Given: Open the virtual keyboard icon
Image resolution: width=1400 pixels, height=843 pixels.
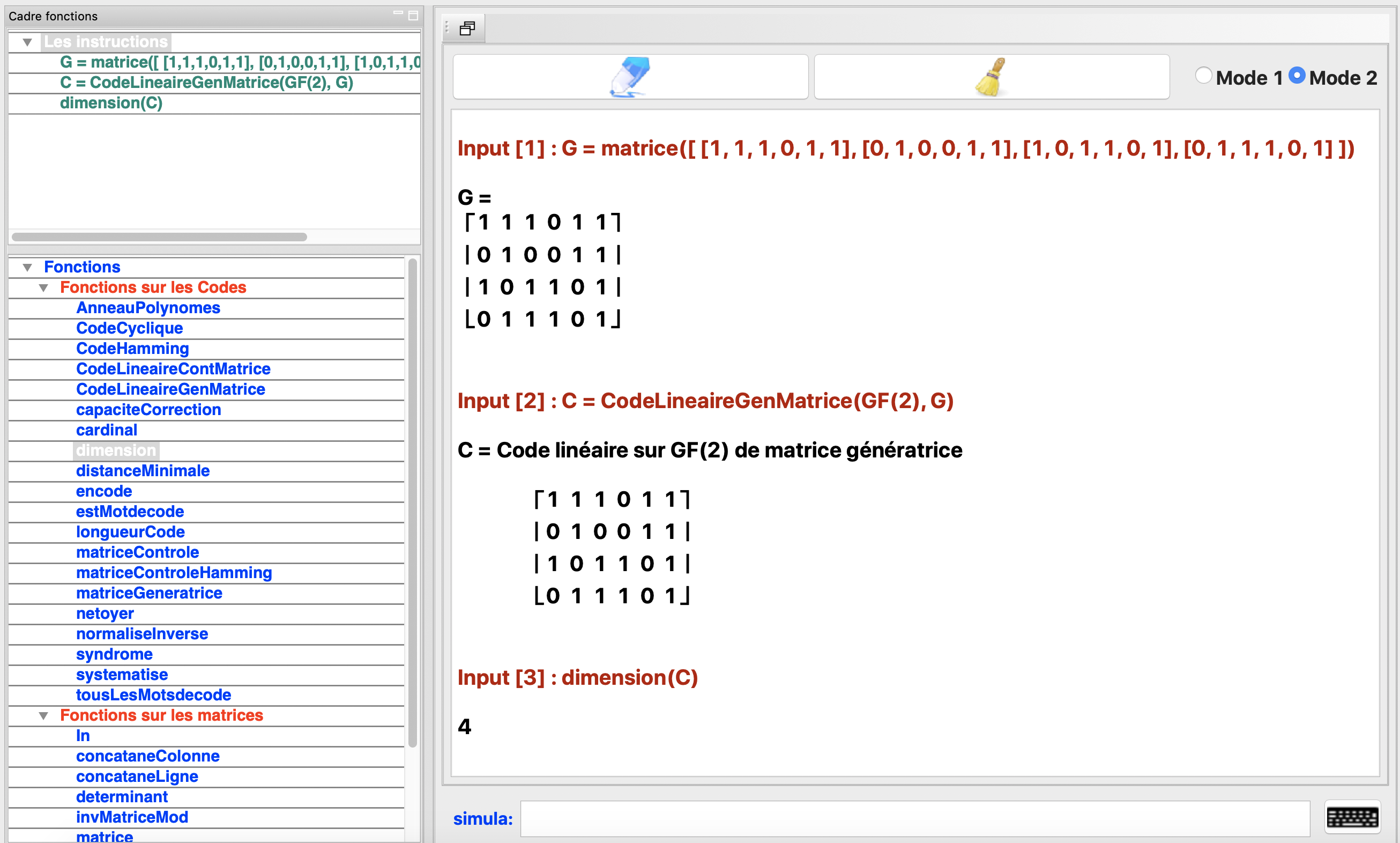Looking at the screenshot, I should tap(1352, 818).
